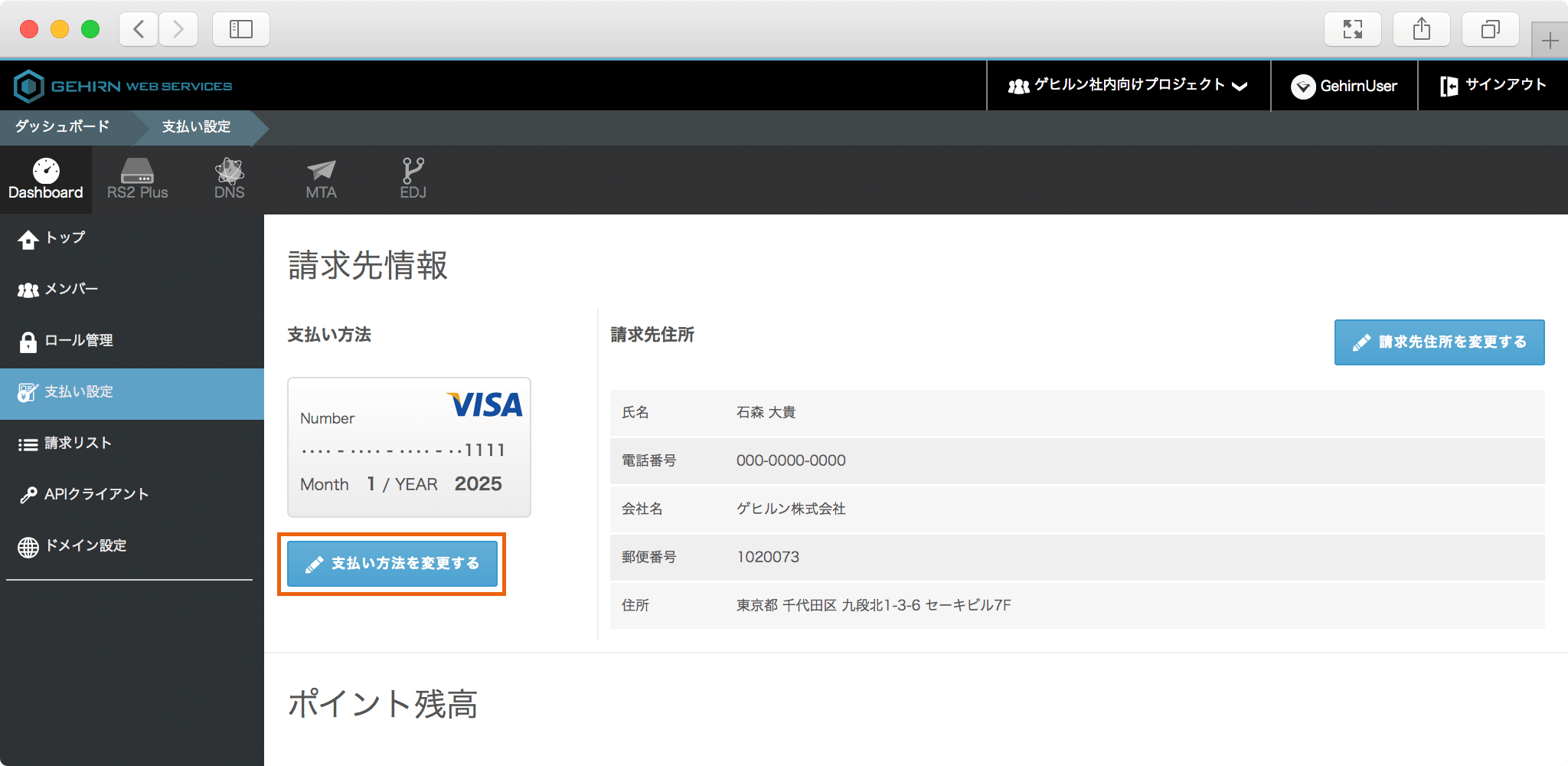The width and height of the screenshot is (1568, 766).
Task: Click the VISA credit card panel
Action: 409,447
